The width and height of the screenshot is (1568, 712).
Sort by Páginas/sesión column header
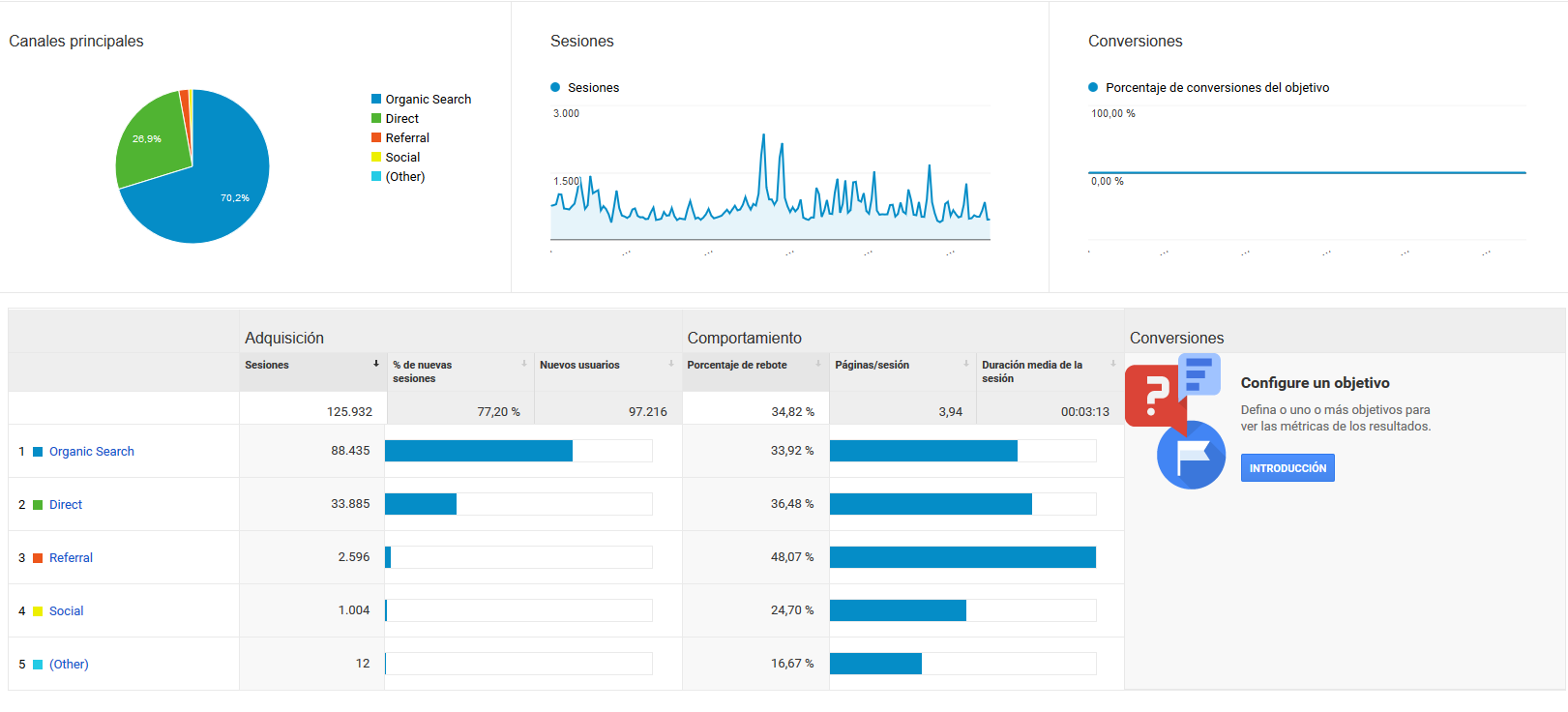tap(902, 371)
